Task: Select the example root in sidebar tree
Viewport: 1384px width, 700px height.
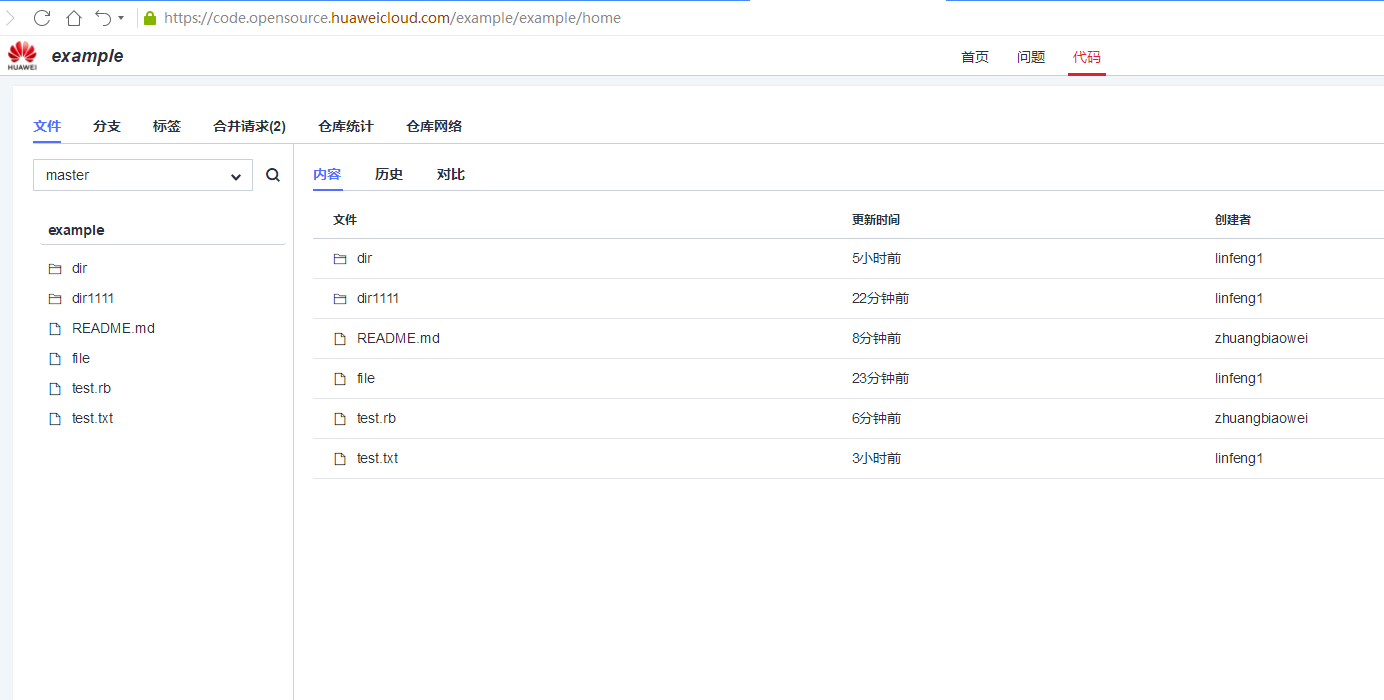Action: (x=76, y=230)
